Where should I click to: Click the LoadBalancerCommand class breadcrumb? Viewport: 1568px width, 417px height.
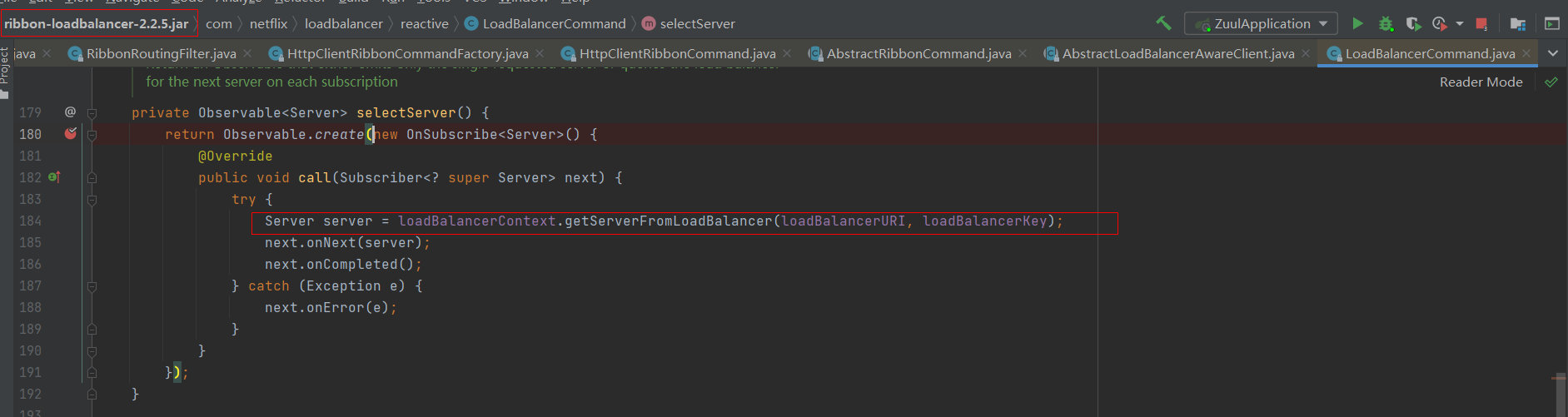(x=545, y=23)
